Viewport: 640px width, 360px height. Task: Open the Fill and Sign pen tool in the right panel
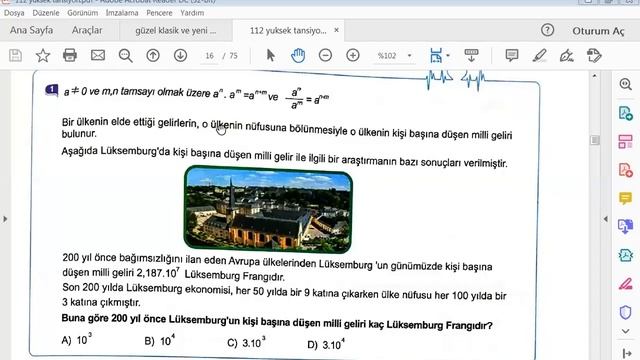625,284
